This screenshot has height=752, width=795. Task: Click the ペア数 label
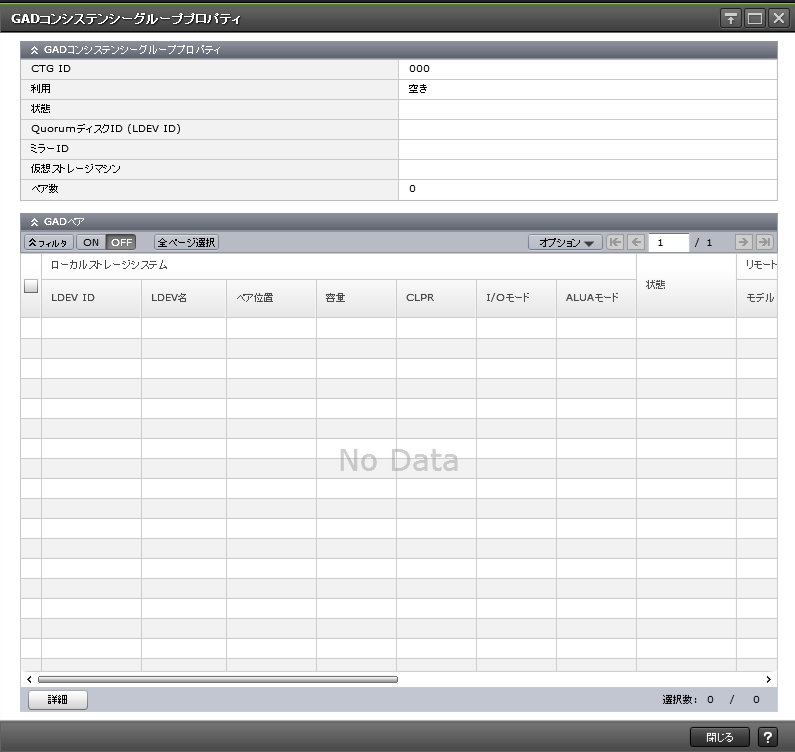pos(45,189)
